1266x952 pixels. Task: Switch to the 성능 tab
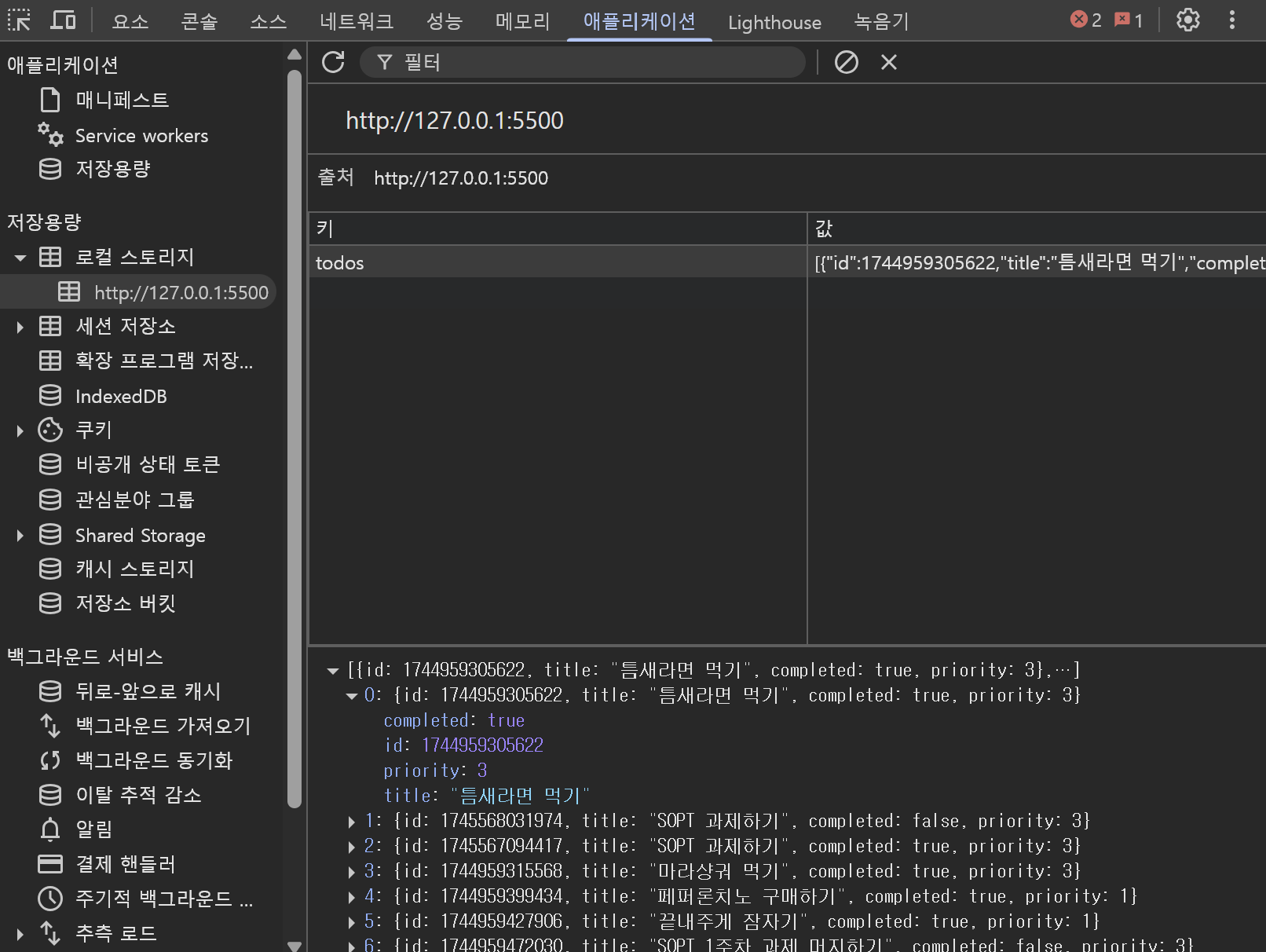pyautogui.click(x=445, y=21)
